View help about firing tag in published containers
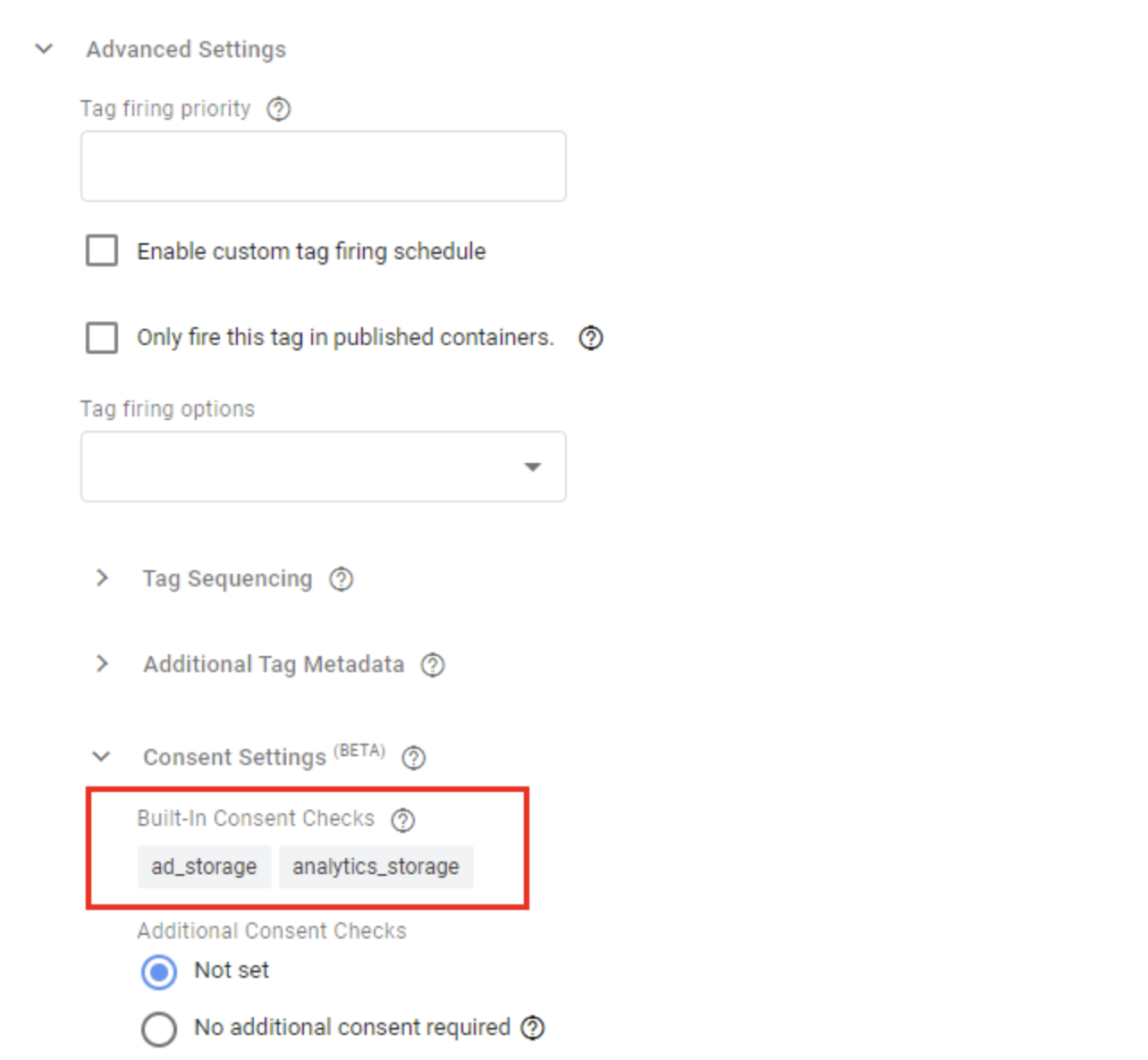1148x1060 pixels. coord(591,338)
